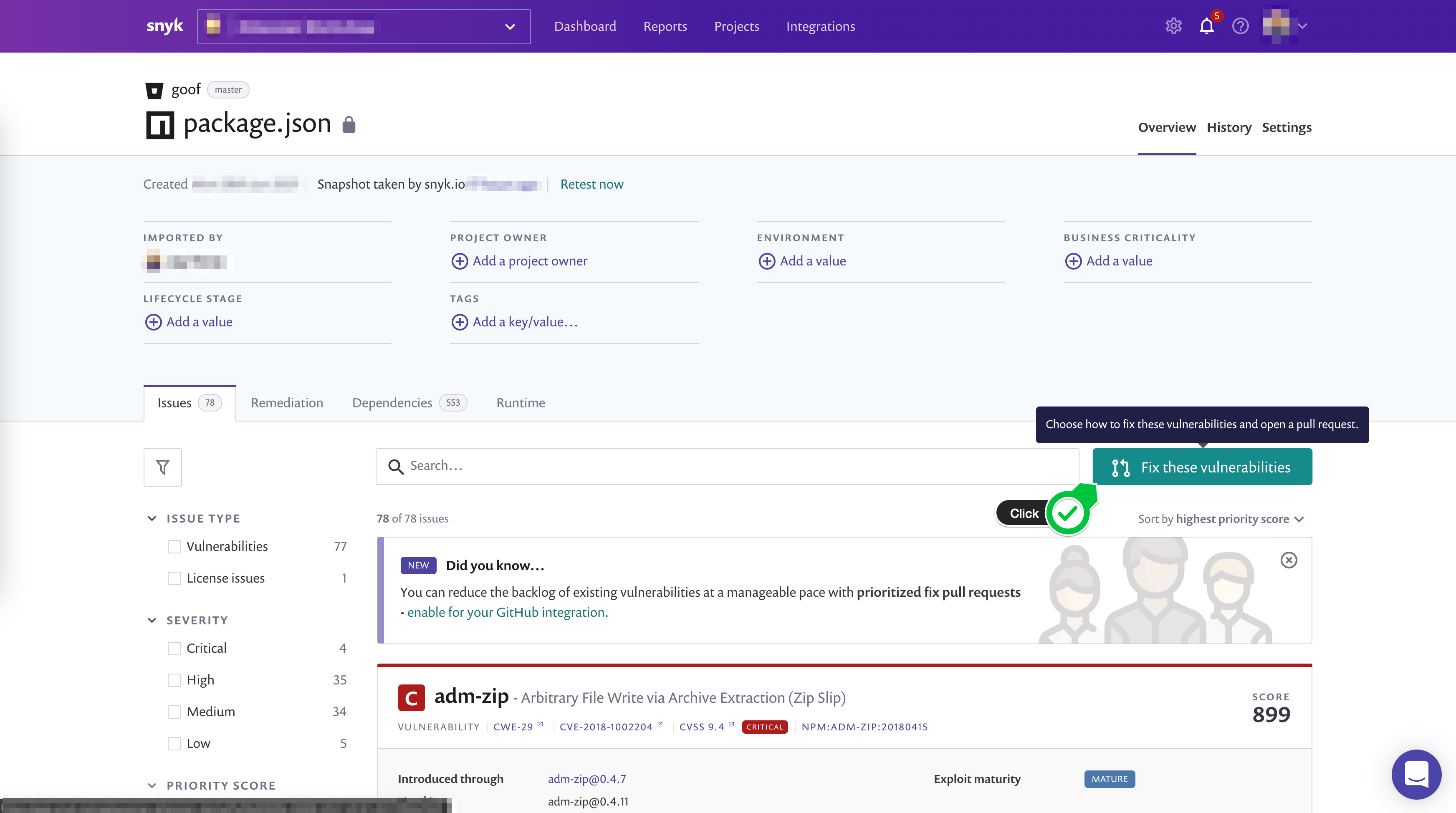Collapse the Issue Type section
Viewport: 1456px width, 813px height.
pos(152,518)
